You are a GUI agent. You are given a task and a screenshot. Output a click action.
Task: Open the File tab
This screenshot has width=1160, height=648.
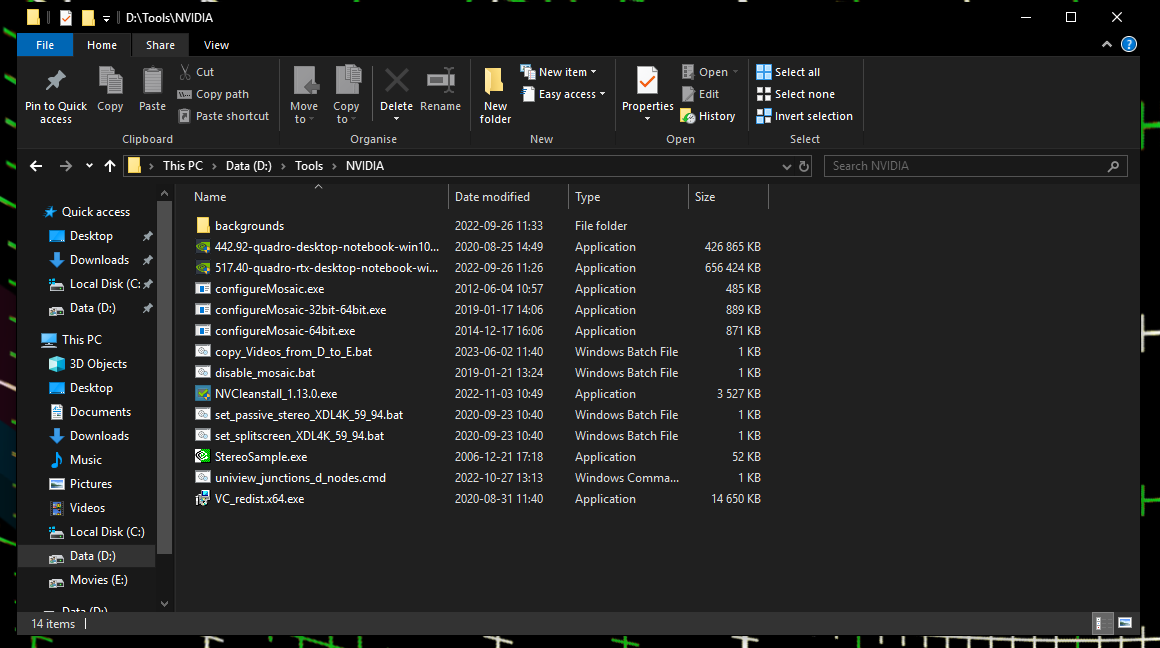pos(45,45)
